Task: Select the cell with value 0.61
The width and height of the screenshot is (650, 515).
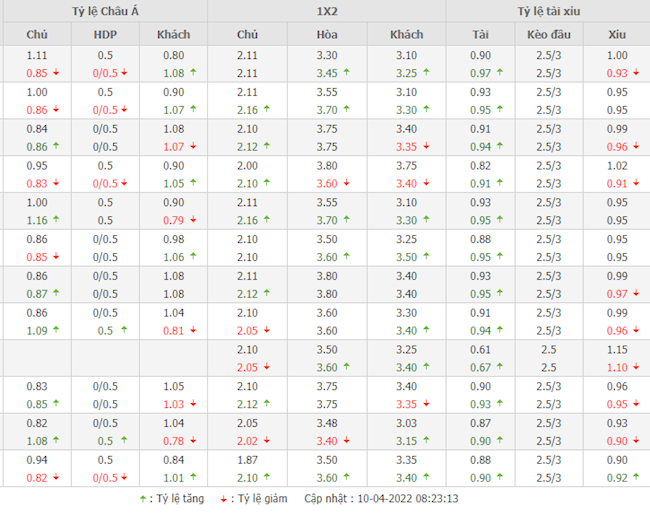Action: [x=480, y=350]
